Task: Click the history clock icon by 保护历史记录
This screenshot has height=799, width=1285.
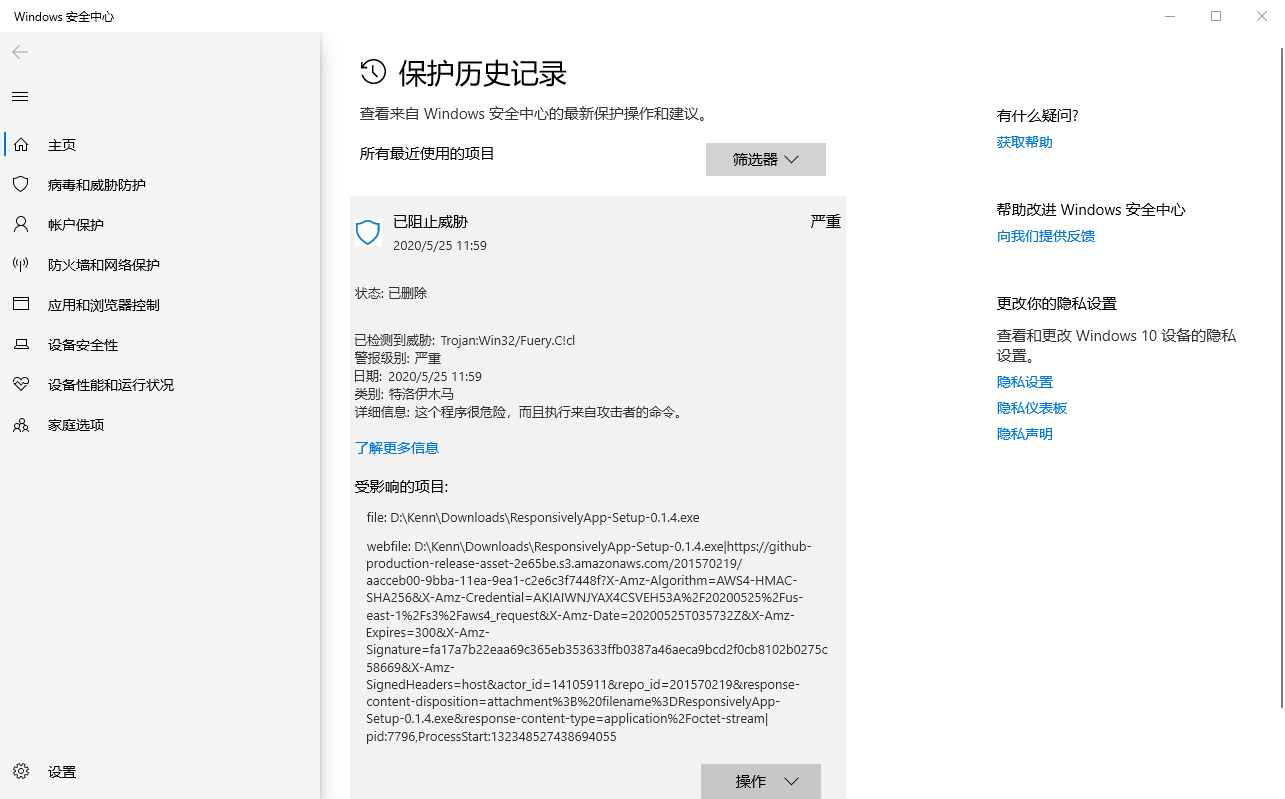Action: [373, 71]
